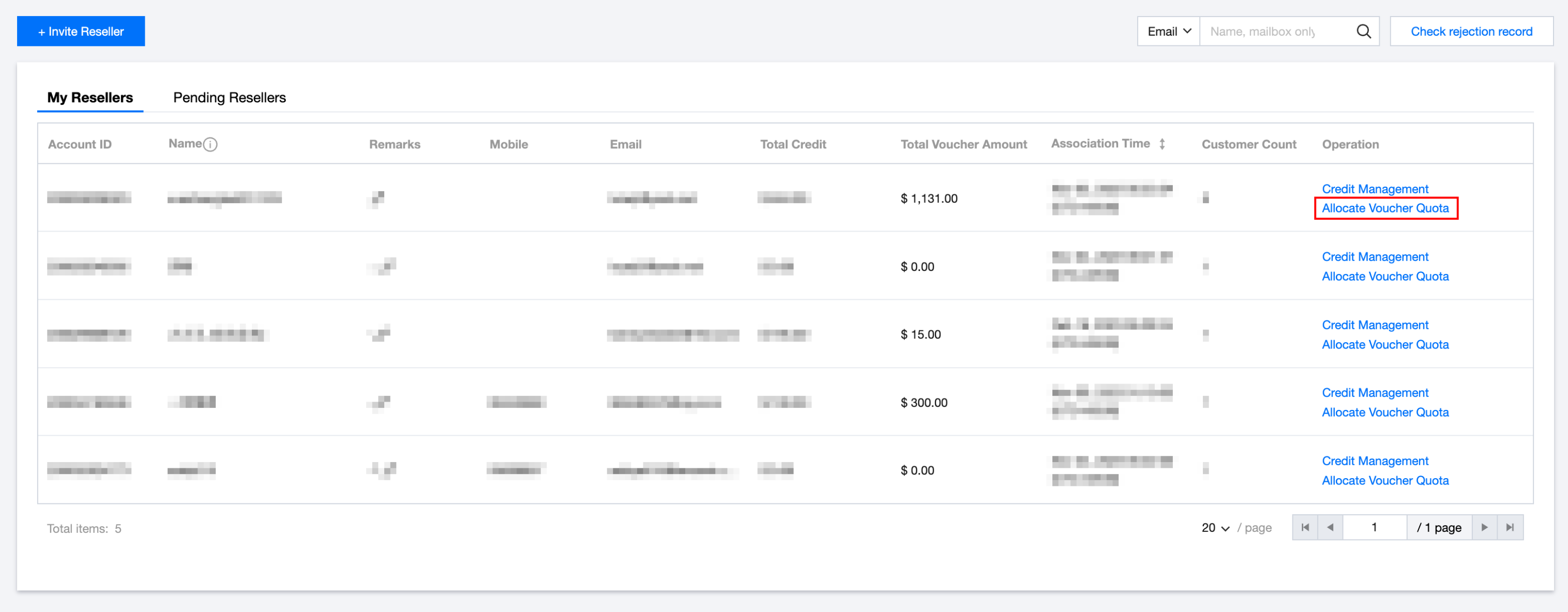Go to last page arrow

[x=1510, y=527]
